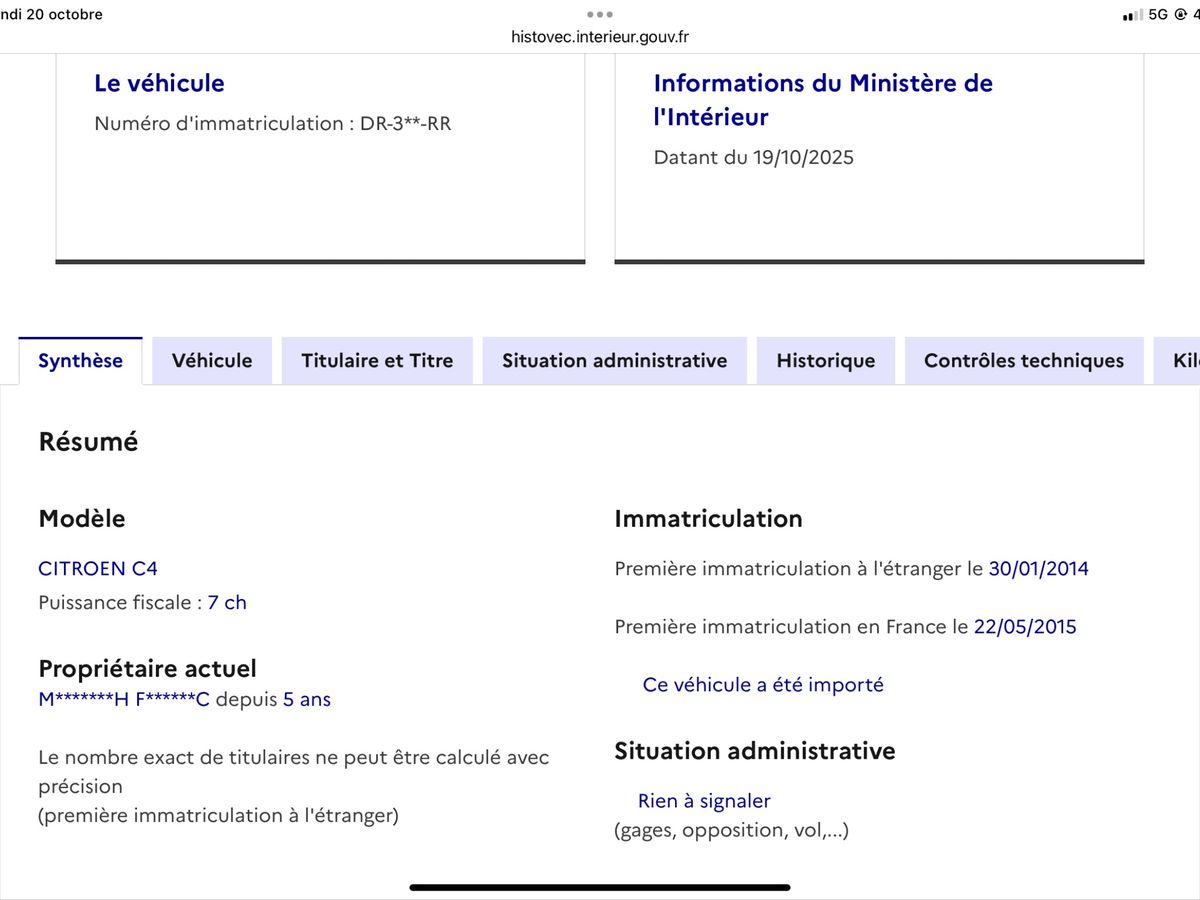Open the Titulaire et Titre tab
The image size is (1200, 900).
pos(377,360)
